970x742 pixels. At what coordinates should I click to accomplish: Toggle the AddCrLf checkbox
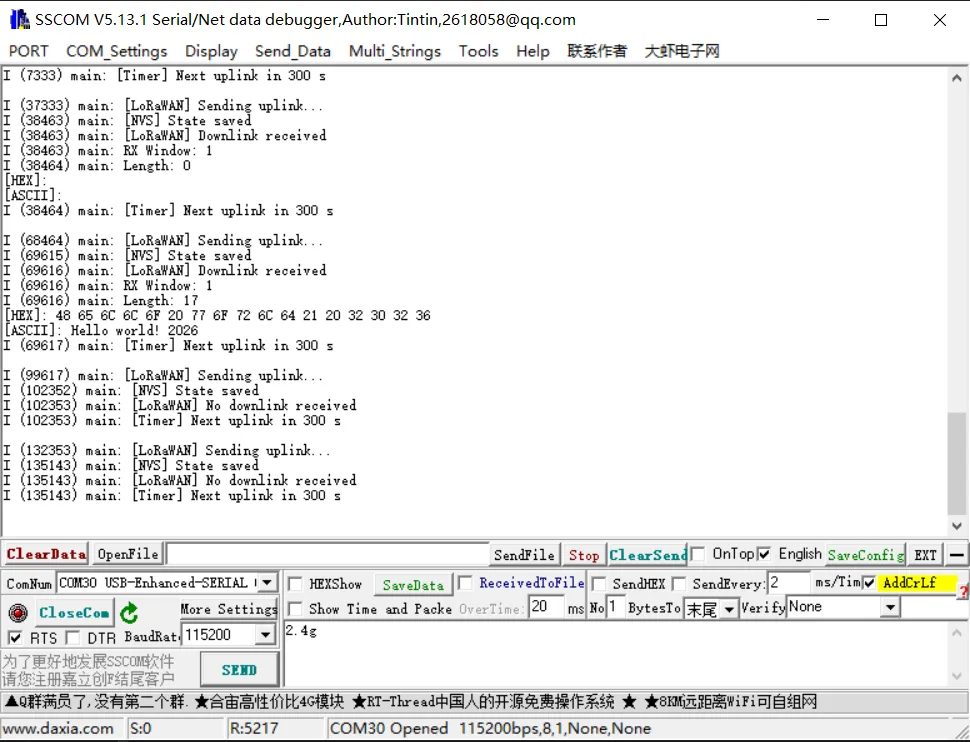click(x=869, y=583)
